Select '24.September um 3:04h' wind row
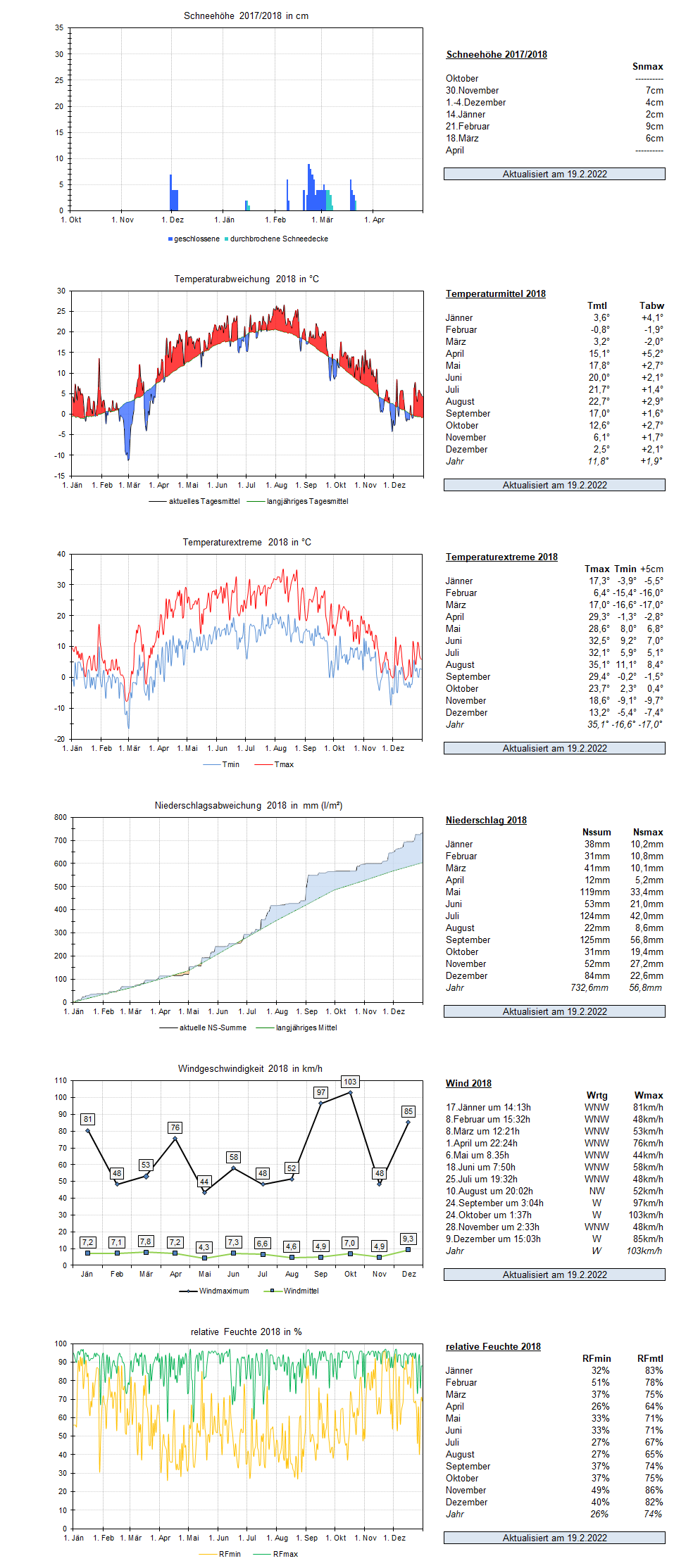 click(554, 1203)
